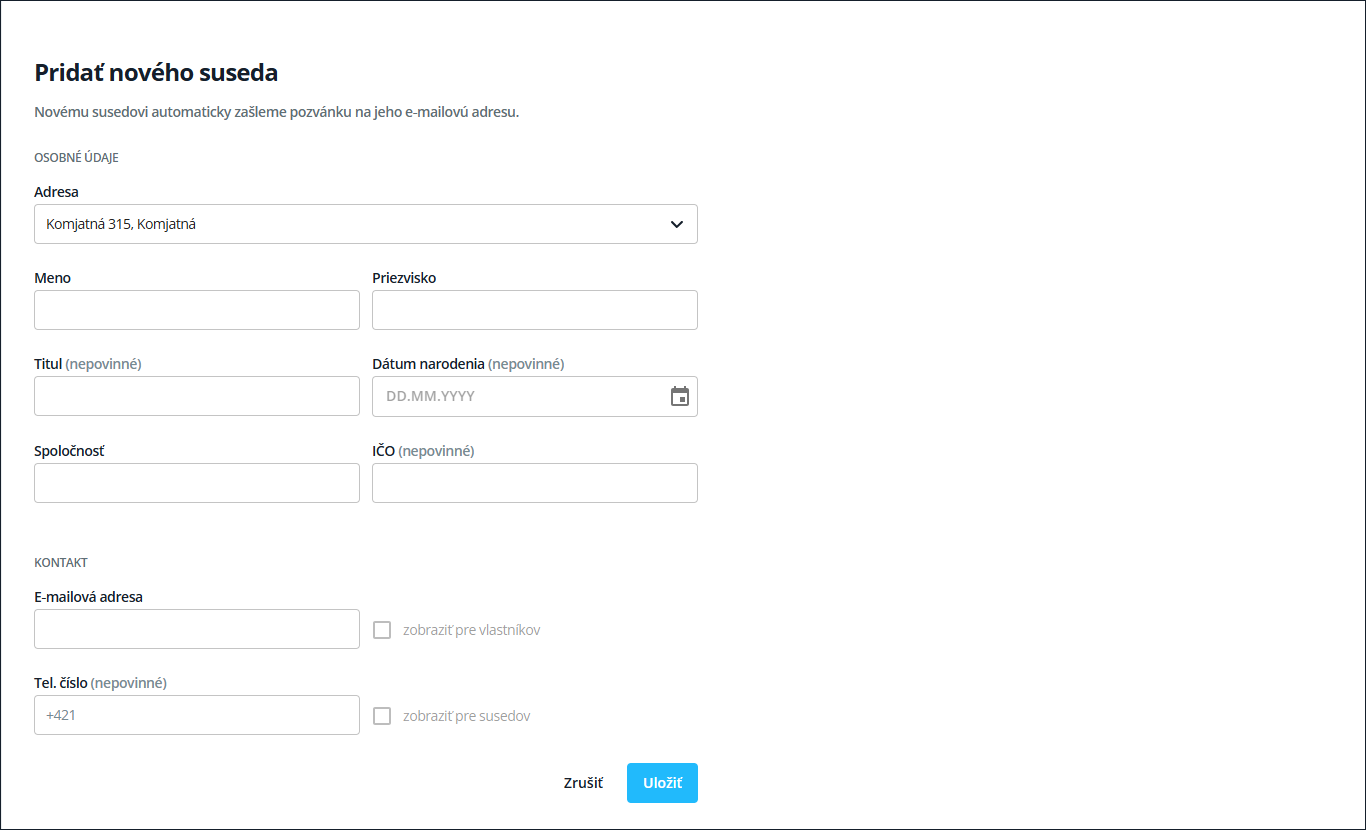Image resolution: width=1366 pixels, height=830 pixels.
Task: Select the Titul optional input field
Action: [197, 396]
